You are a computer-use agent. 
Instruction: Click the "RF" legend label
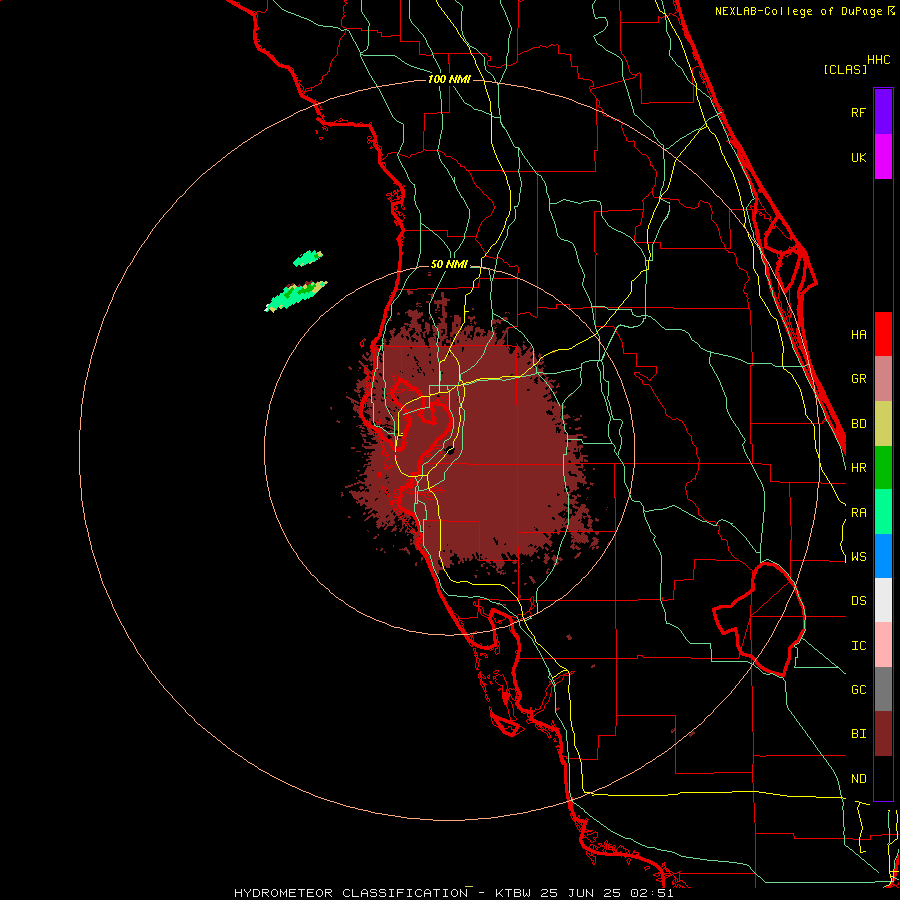(x=859, y=112)
